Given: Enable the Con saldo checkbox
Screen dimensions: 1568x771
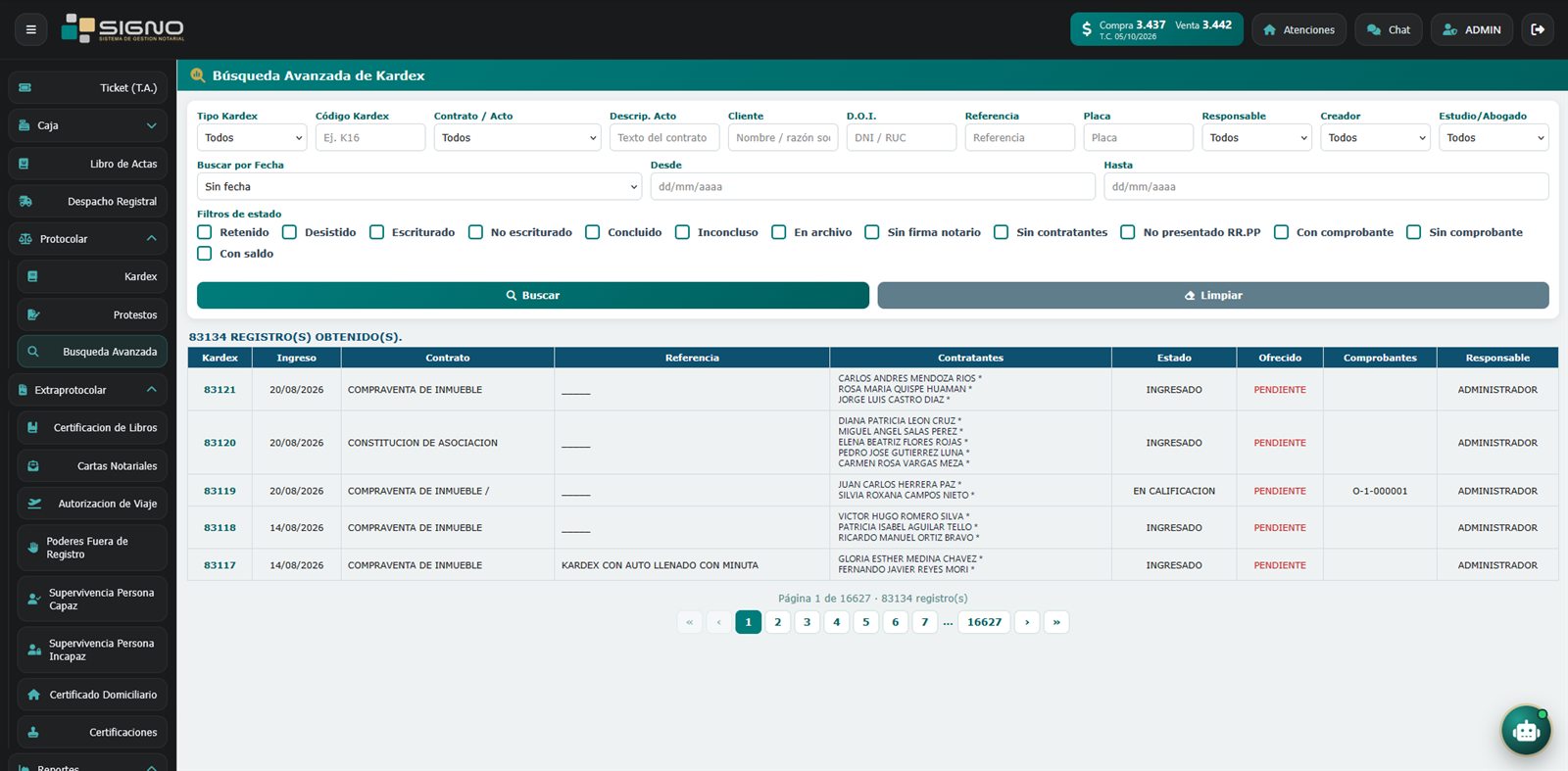Looking at the screenshot, I should point(204,254).
